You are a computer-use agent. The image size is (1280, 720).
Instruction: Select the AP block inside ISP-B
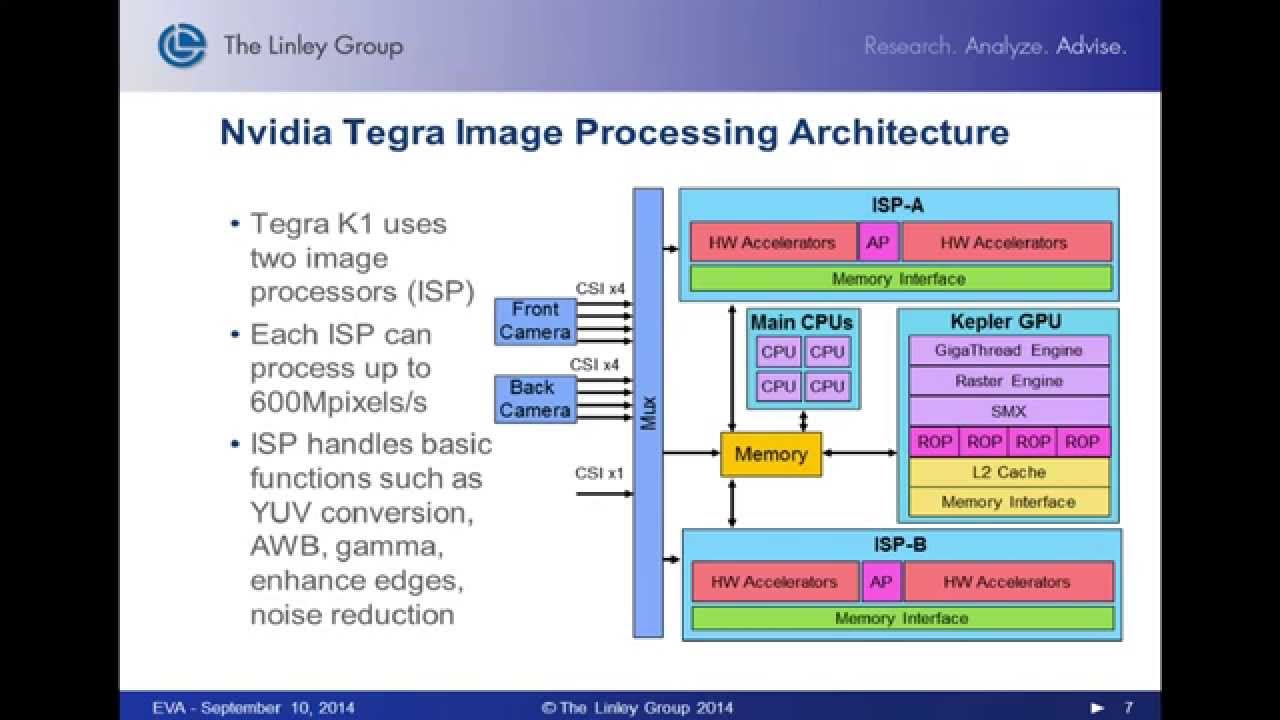pyautogui.click(x=881, y=581)
